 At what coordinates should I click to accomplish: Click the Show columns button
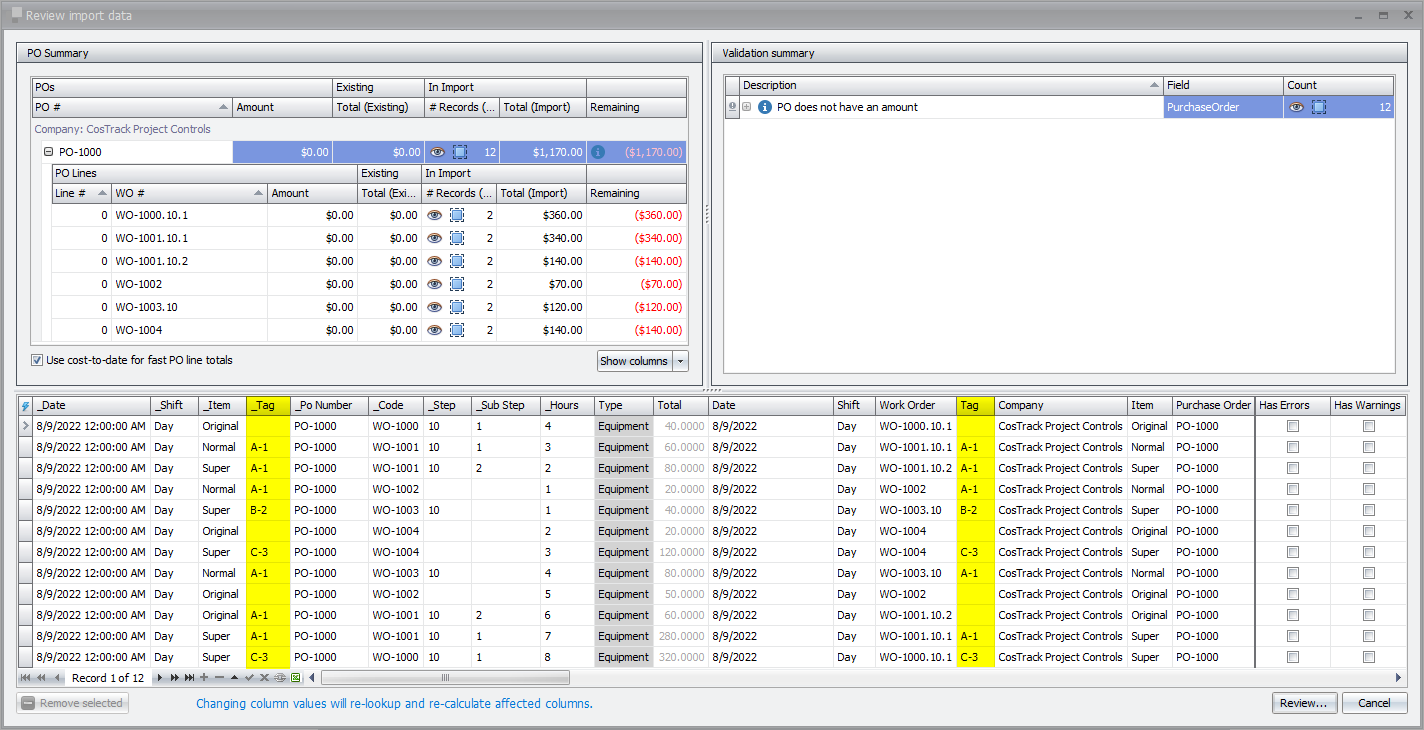635,361
